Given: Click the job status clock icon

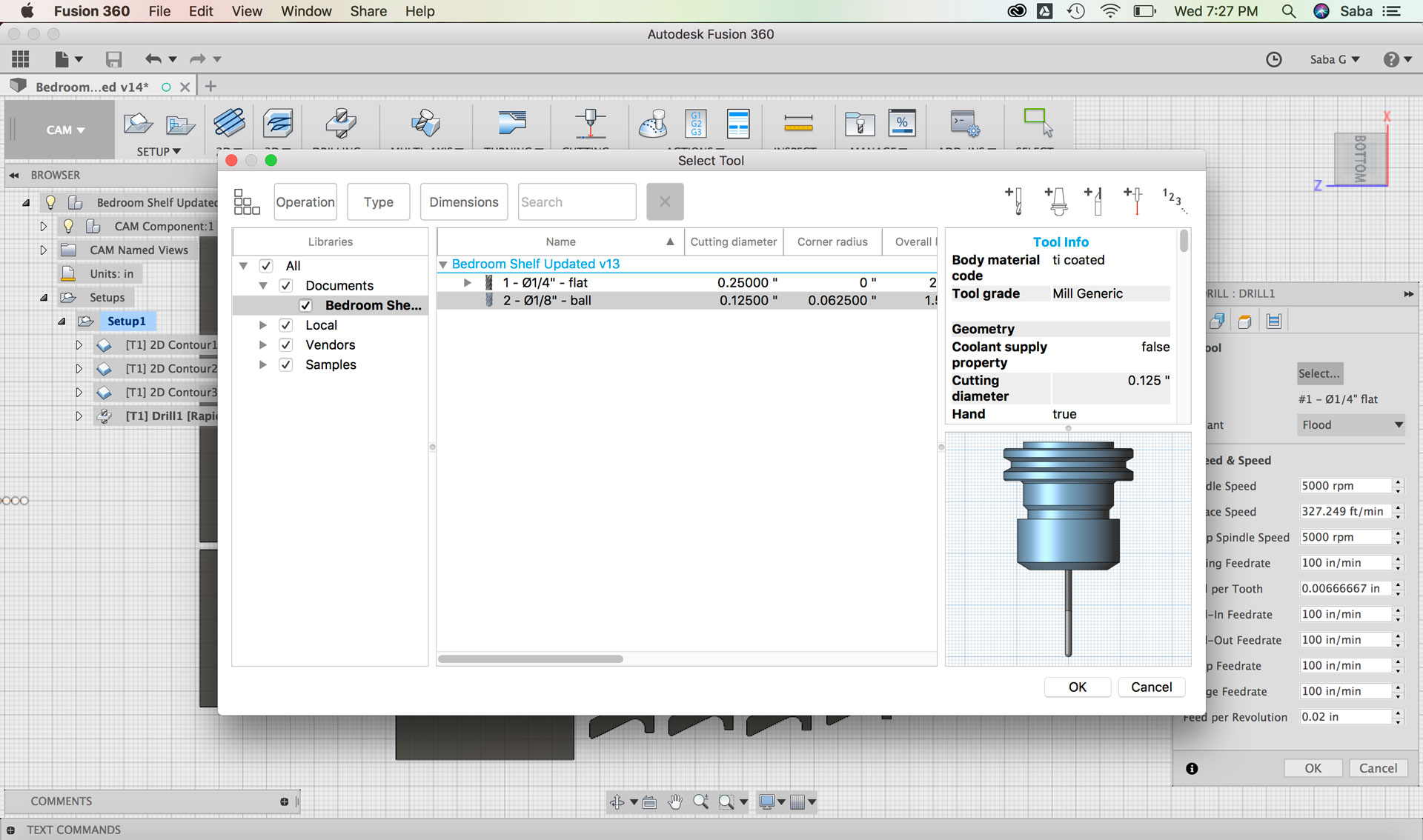Looking at the screenshot, I should click(1273, 59).
